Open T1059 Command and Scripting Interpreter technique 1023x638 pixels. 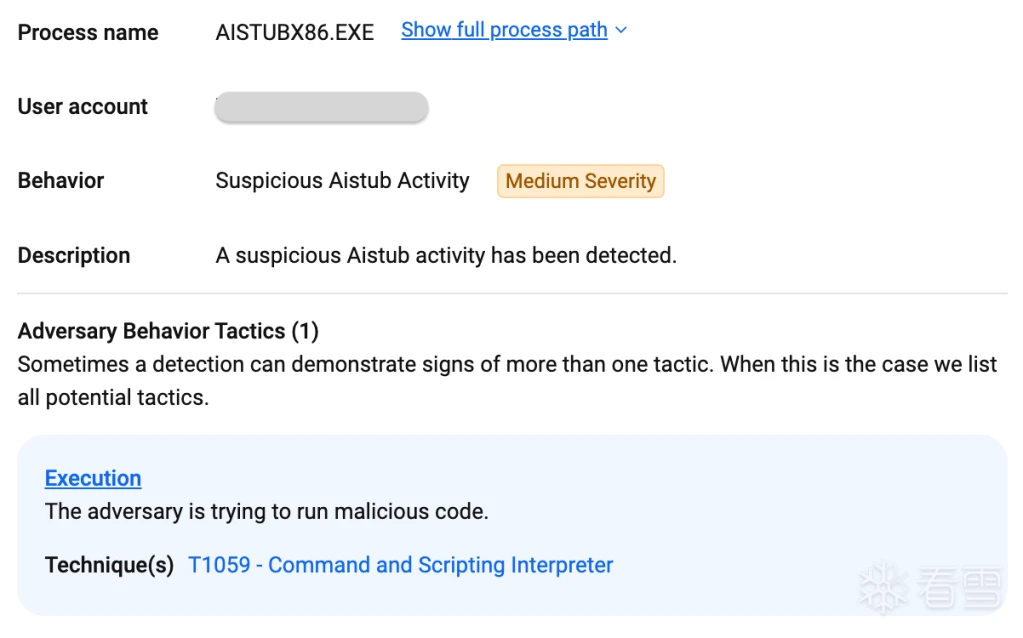click(400, 565)
